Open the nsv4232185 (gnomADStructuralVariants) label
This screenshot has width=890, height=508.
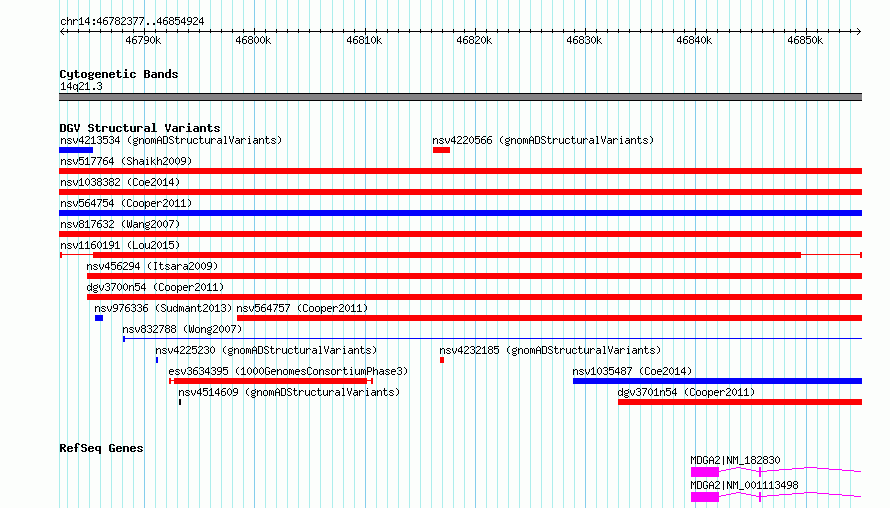tap(551, 350)
